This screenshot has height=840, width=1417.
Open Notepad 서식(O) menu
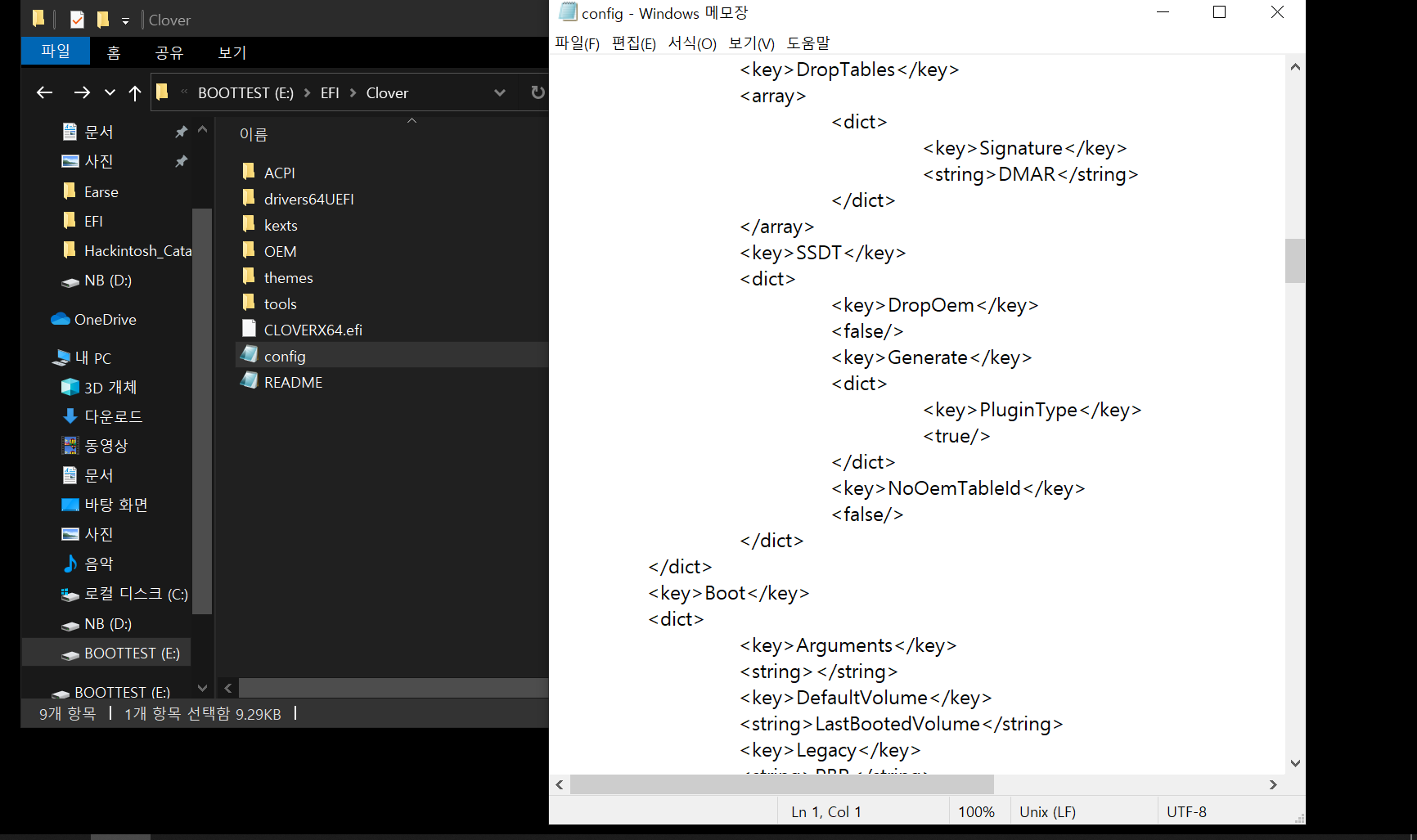692,43
